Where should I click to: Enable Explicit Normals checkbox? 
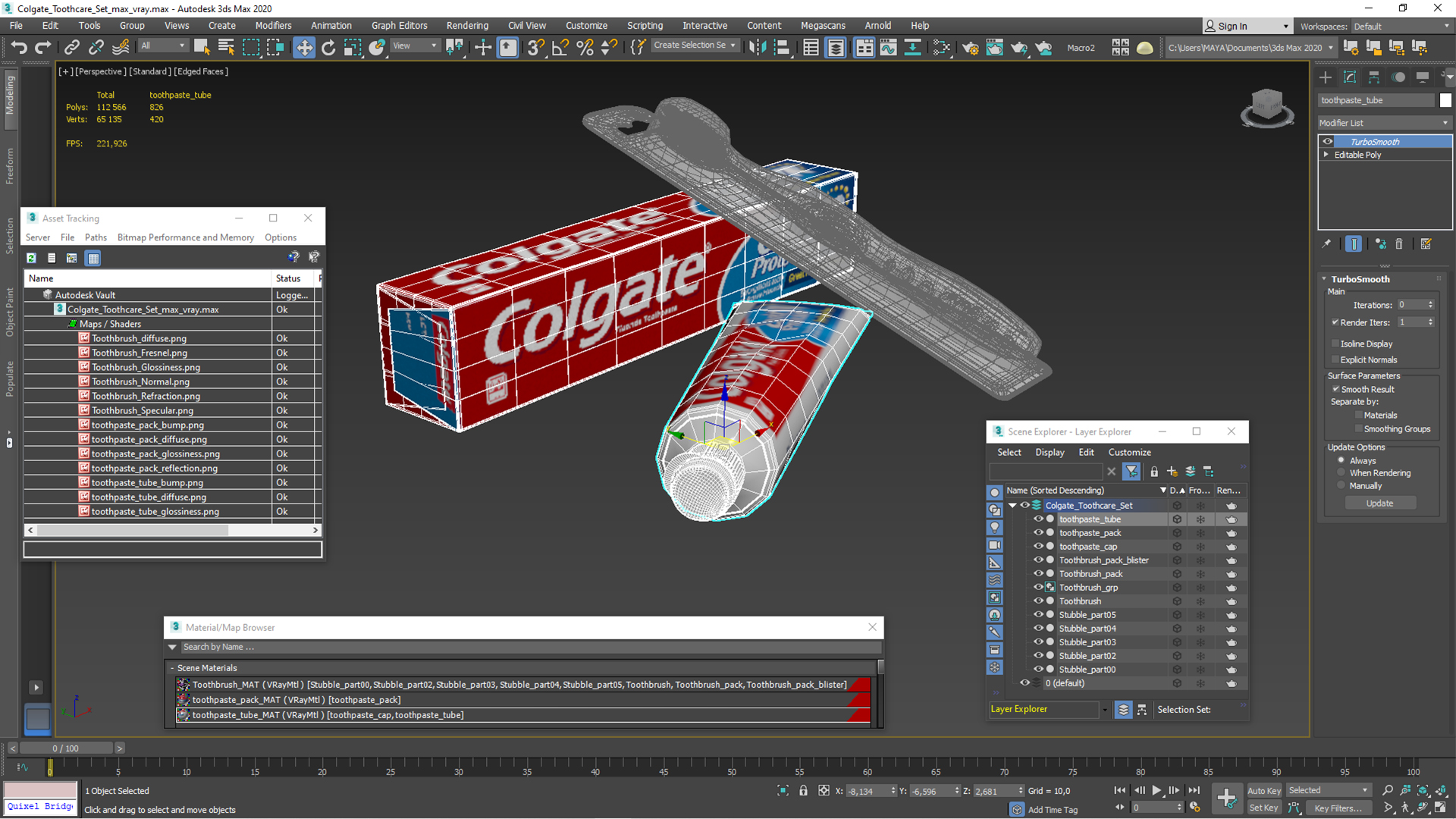[1335, 359]
